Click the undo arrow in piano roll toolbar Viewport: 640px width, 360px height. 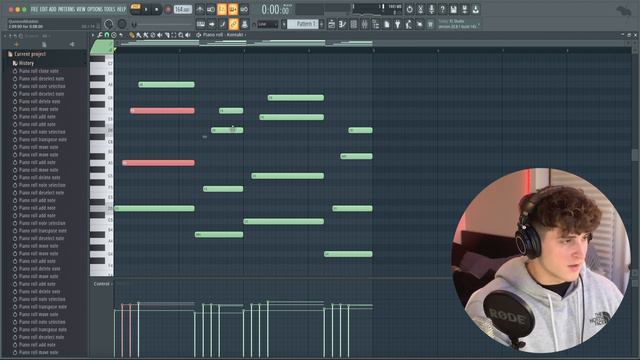[x=121, y=36]
